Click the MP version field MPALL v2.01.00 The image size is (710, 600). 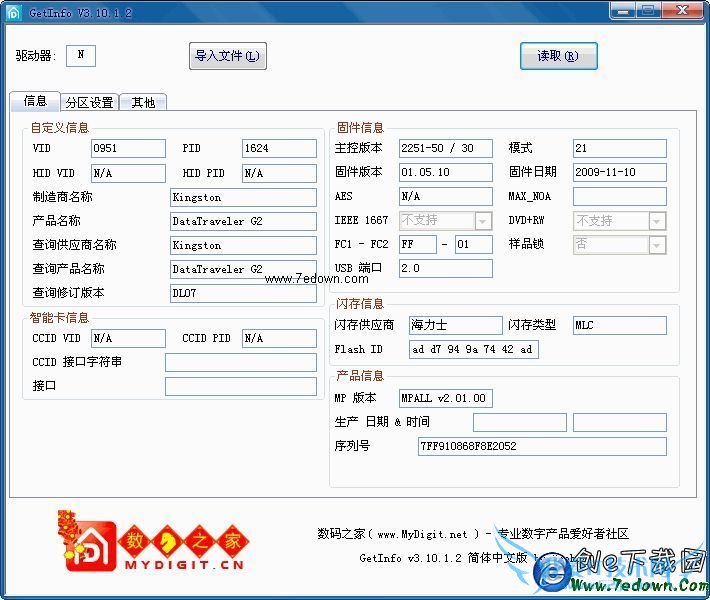(446, 398)
